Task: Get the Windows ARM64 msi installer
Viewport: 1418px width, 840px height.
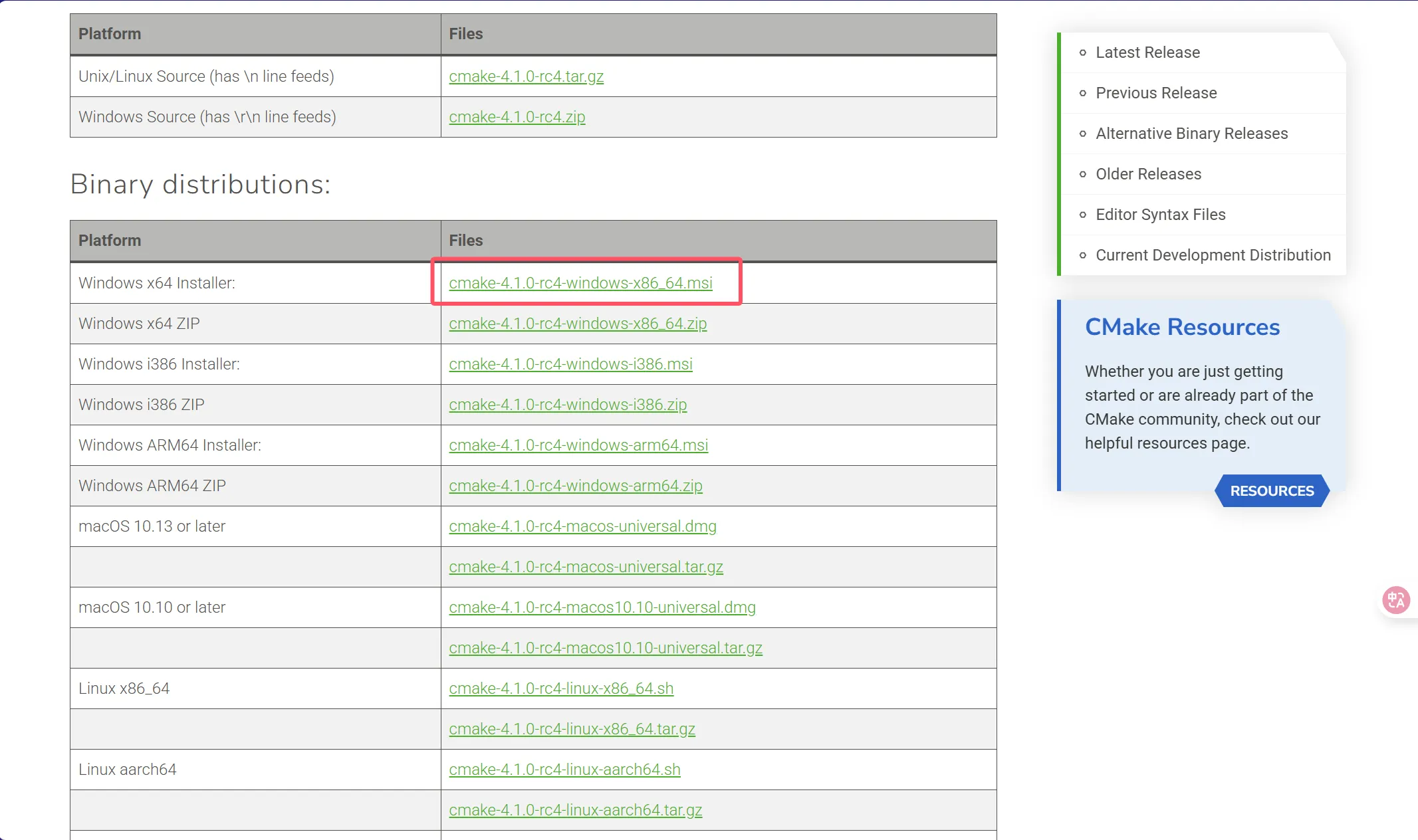Action: 578,445
